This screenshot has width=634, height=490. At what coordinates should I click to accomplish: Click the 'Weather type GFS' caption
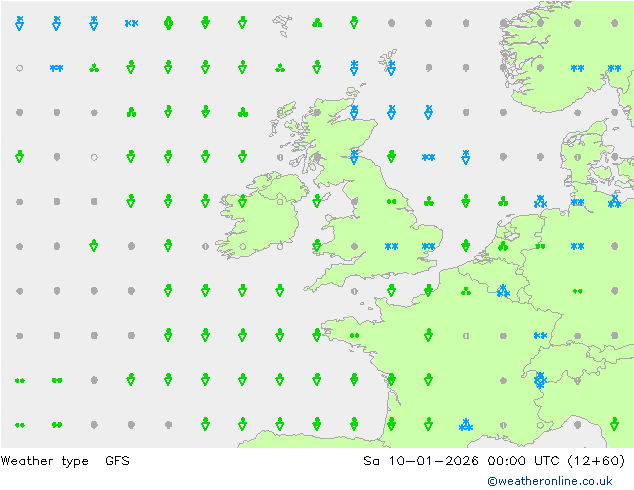pyautogui.click(x=65, y=461)
